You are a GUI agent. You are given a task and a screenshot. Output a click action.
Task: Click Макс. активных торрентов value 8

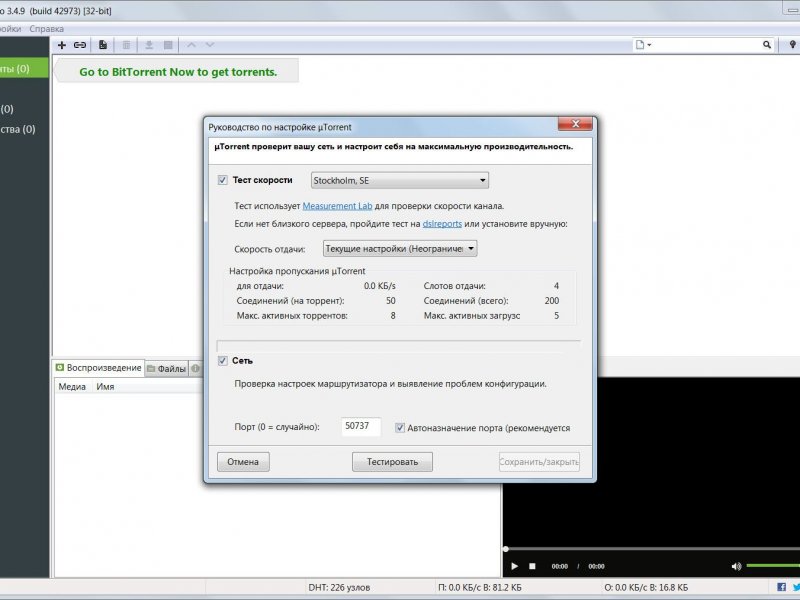click(393, 315)
